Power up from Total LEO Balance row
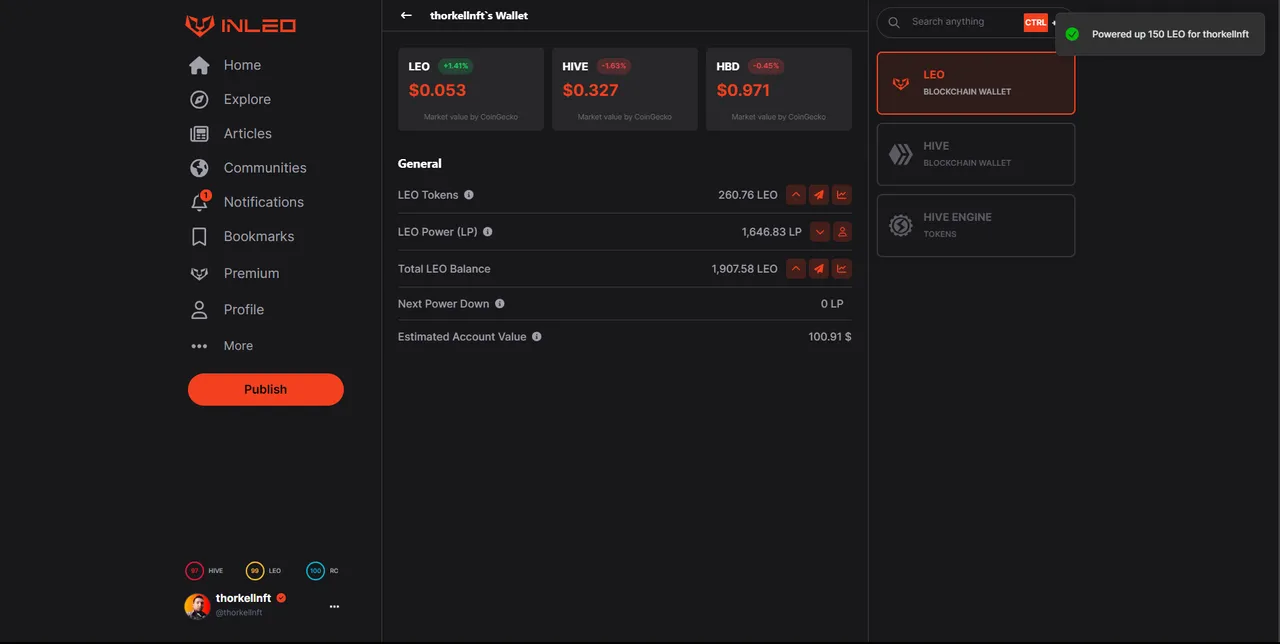The height and width of the screenshot is (644, 1280). 796,268
